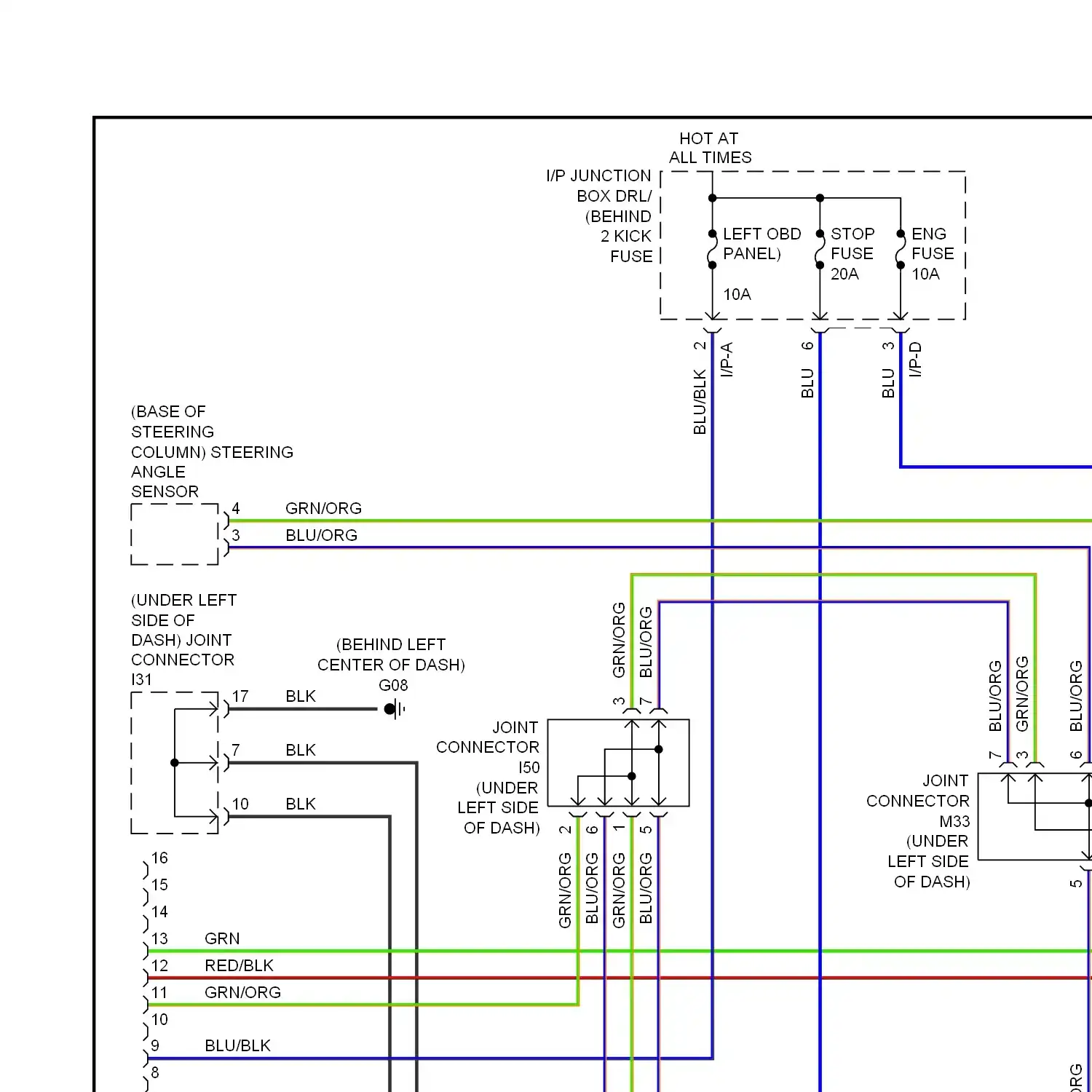Select the "I/P-D" connector label
Image resolution: width=1092 pixels, height=1092 pixels.
pos(915,360)
